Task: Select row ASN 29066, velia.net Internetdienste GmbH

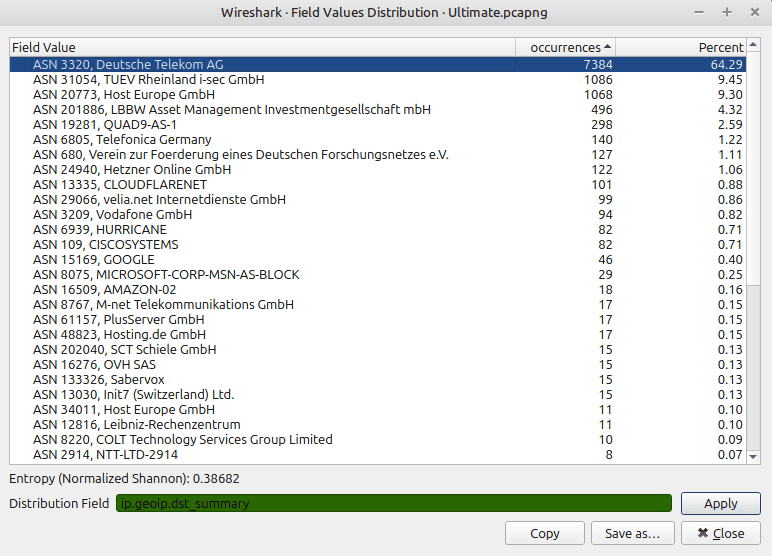Action: click(x=378, y=199)
